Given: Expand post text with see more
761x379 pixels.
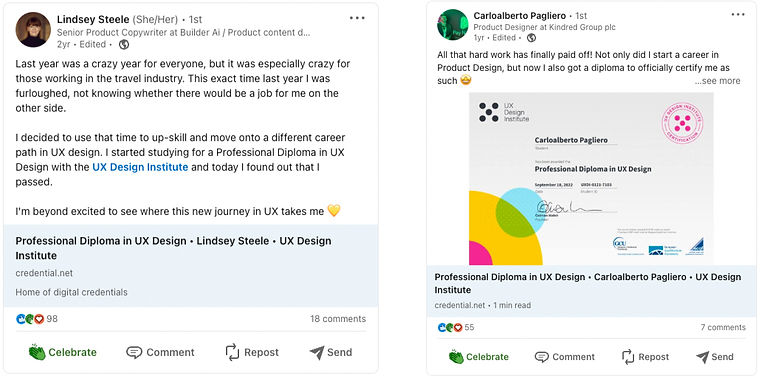Looking at the screenshot, I should [717, 81].
